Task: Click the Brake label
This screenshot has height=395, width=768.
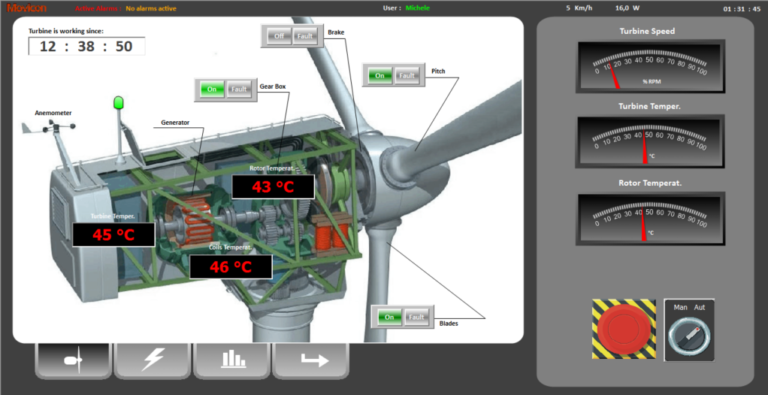Action: [x=336, y=32]
